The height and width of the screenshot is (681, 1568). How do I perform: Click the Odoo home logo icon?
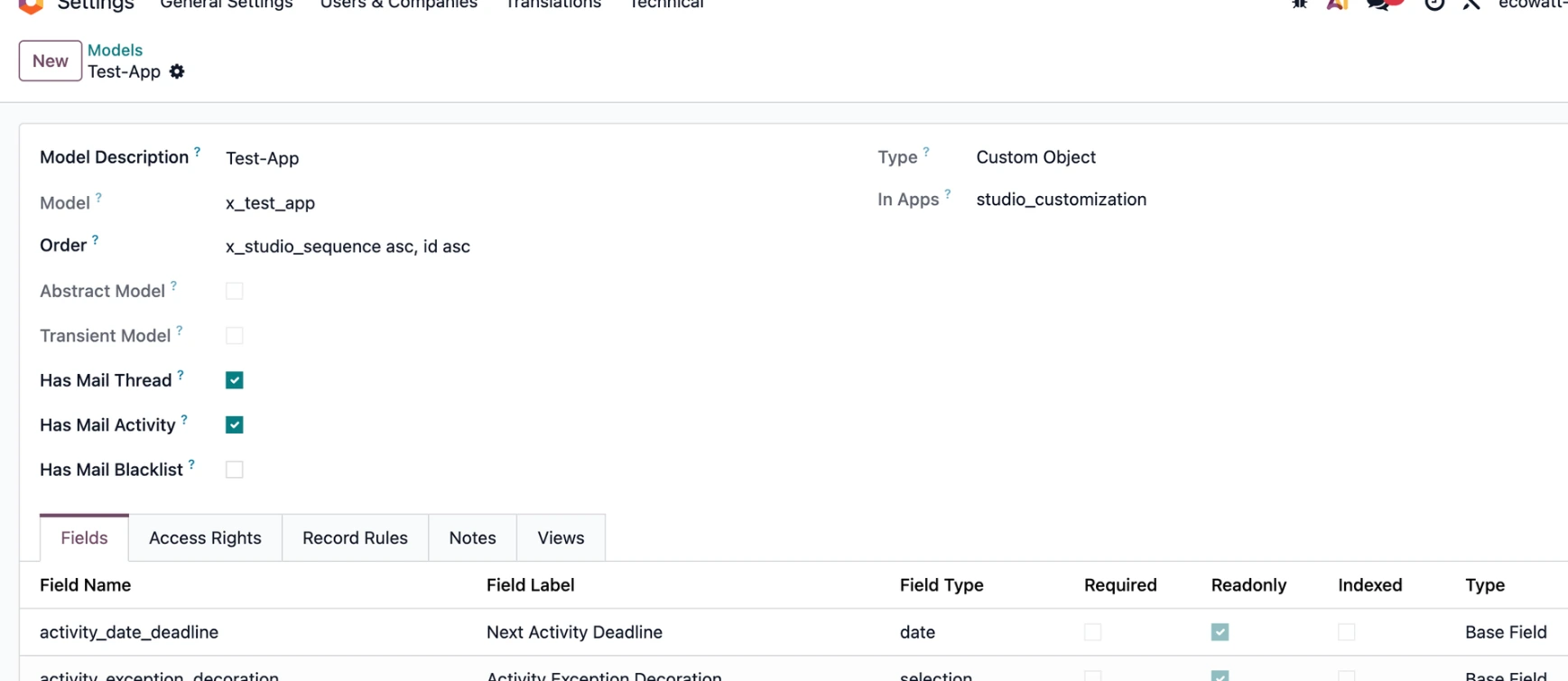(x=32, y=5)
